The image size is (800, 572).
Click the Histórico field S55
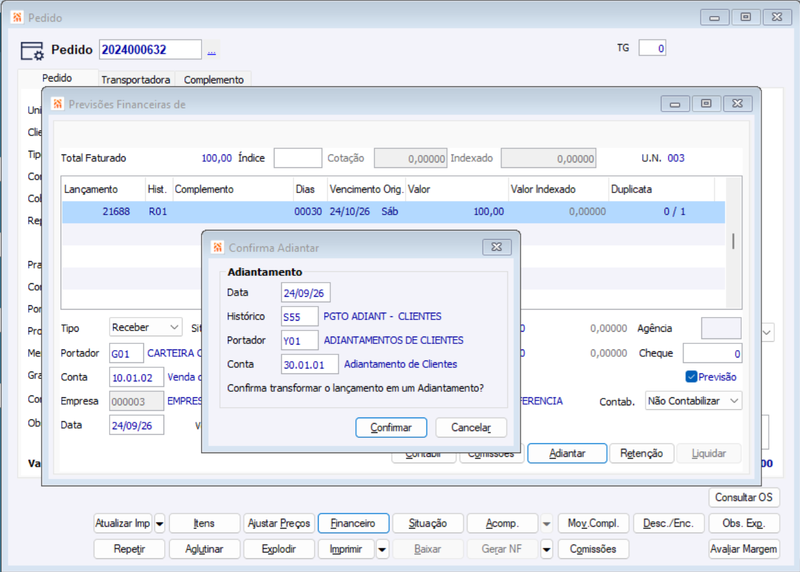click(299, 316)
